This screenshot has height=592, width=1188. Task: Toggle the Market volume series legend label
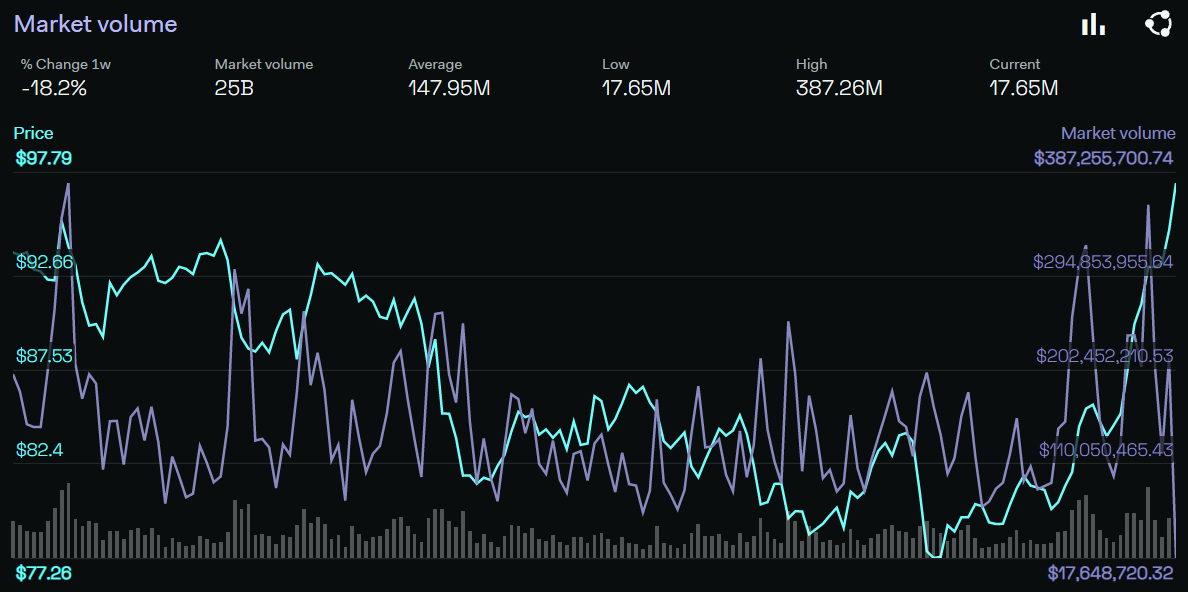[1117, 133]
